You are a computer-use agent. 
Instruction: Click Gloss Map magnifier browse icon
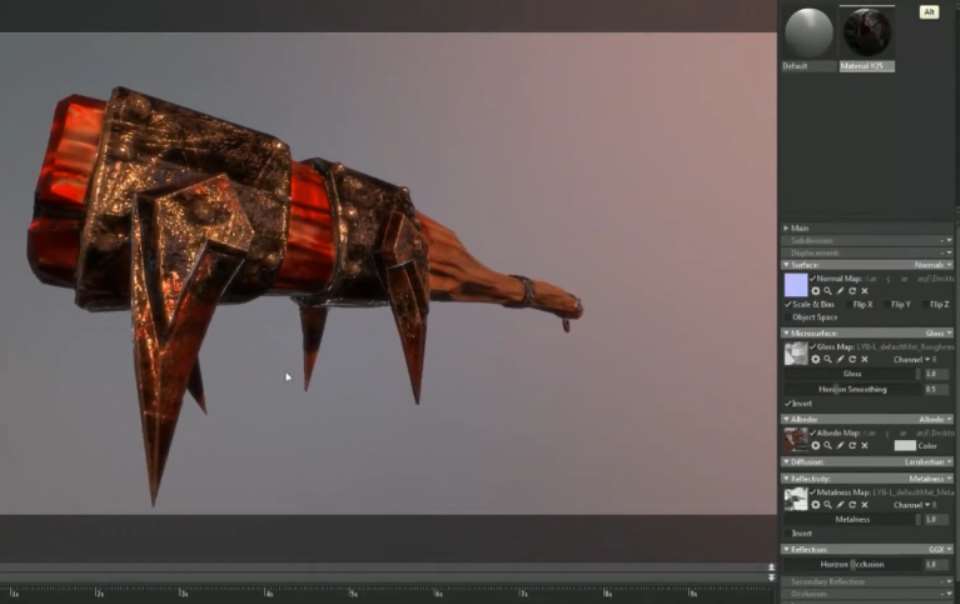tap(828, 360)
